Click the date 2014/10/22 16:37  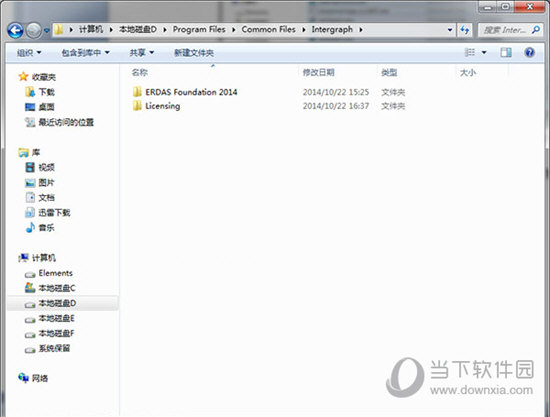[336, 106]
